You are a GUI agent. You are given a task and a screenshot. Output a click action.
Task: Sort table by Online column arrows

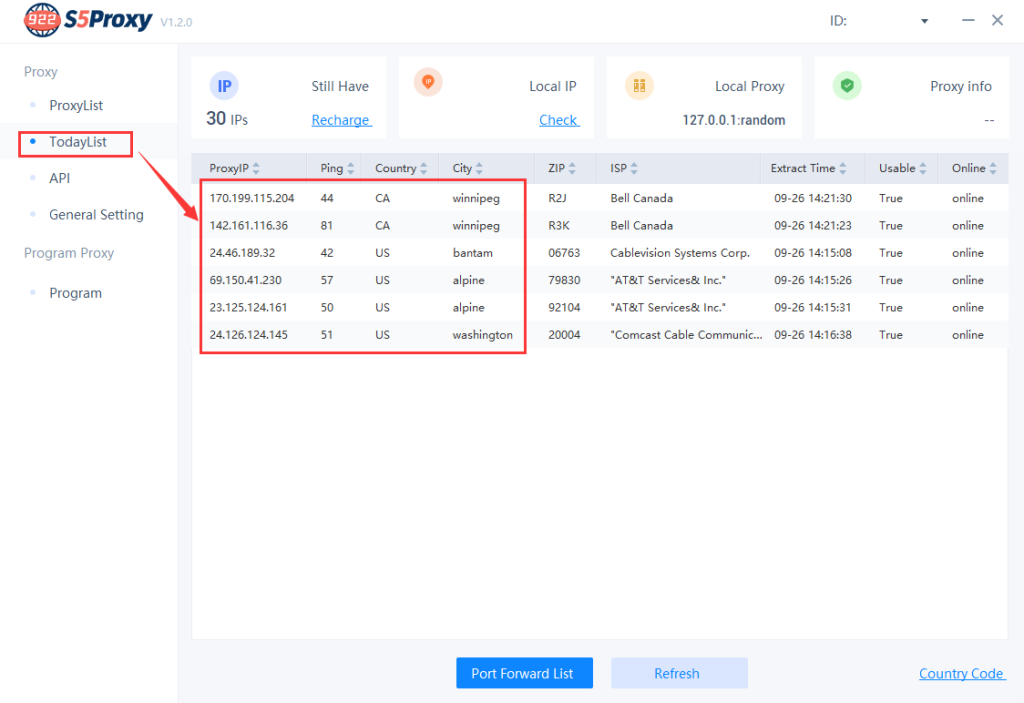(993, 168)
